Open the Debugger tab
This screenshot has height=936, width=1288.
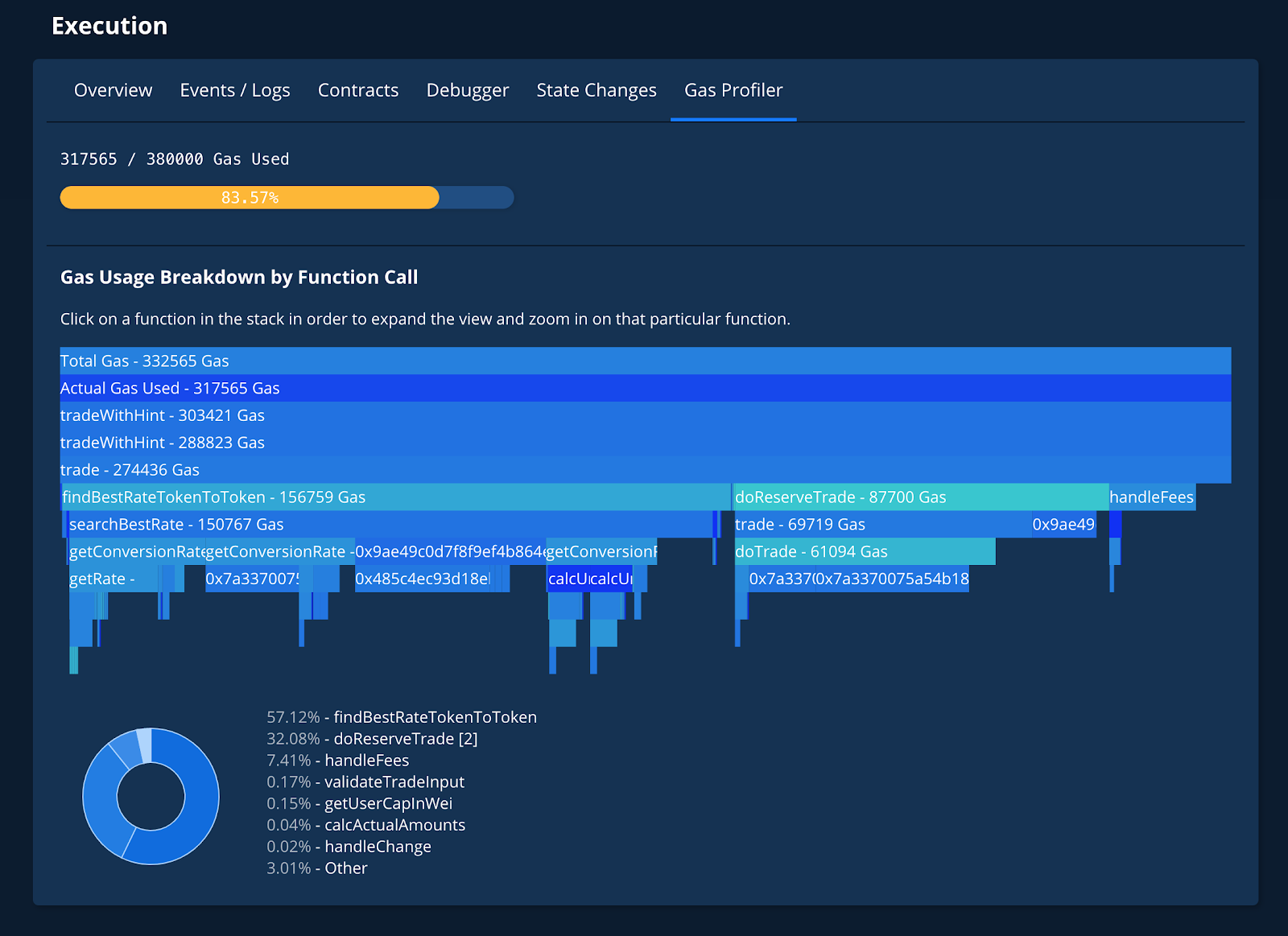(468, 90)
